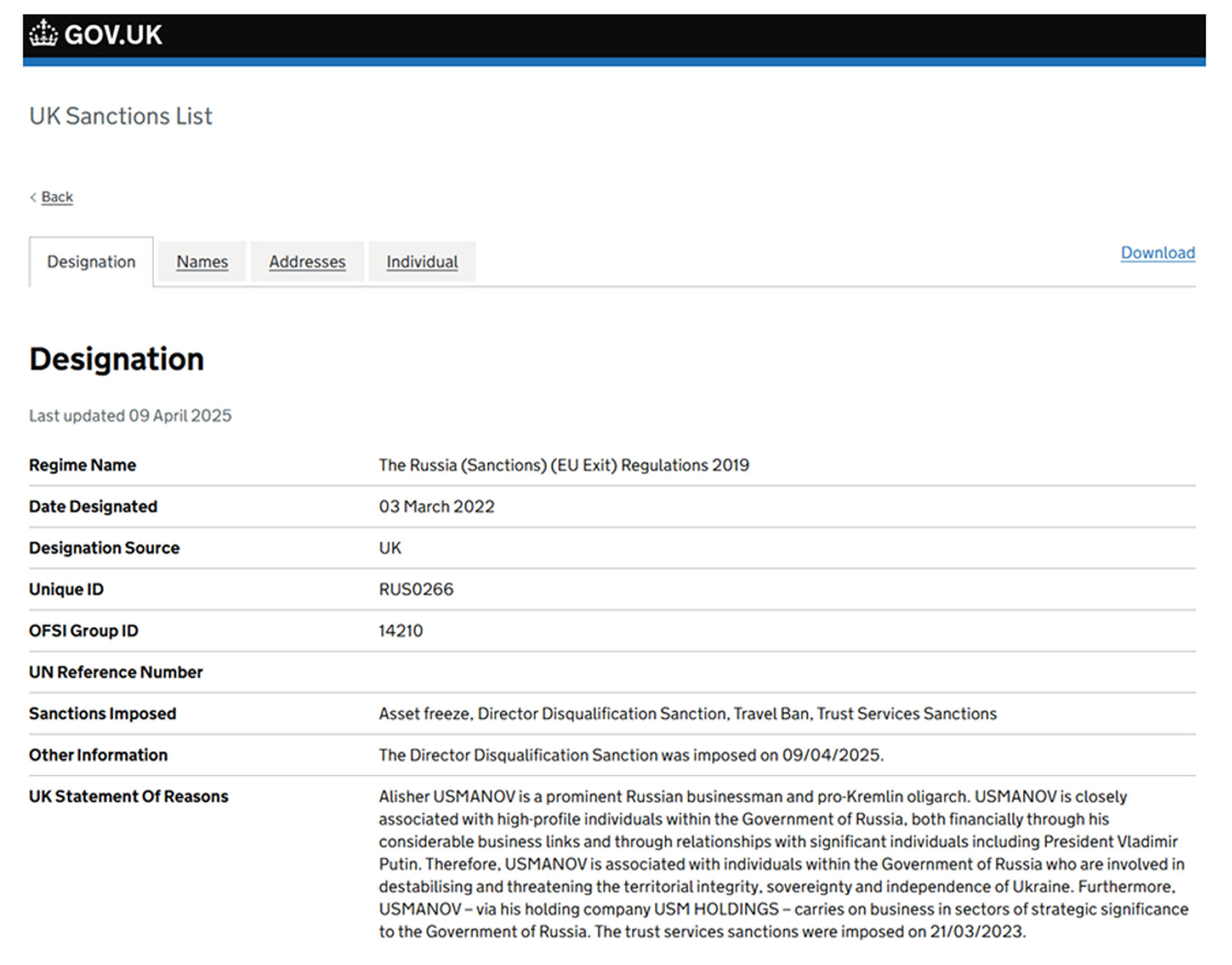Click the UK Statement Of Reasons label
Image resolution: width=1232 pixels, height=965 pixels.
coord(129,796)
